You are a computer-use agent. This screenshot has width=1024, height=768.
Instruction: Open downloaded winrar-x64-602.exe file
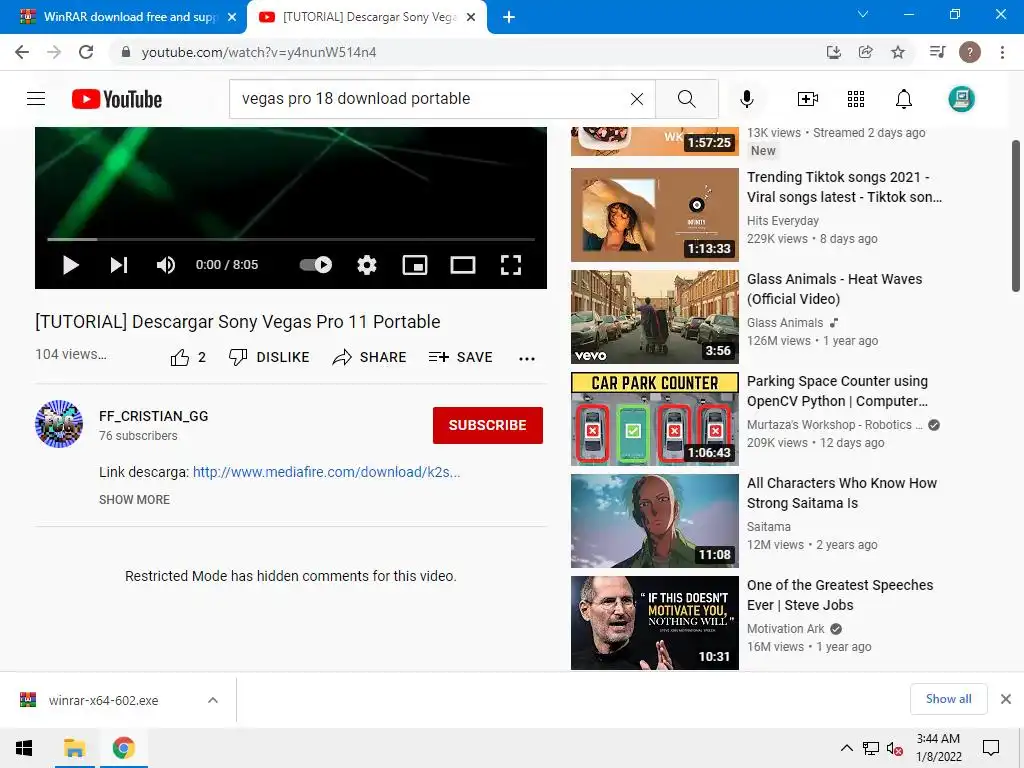103,700
